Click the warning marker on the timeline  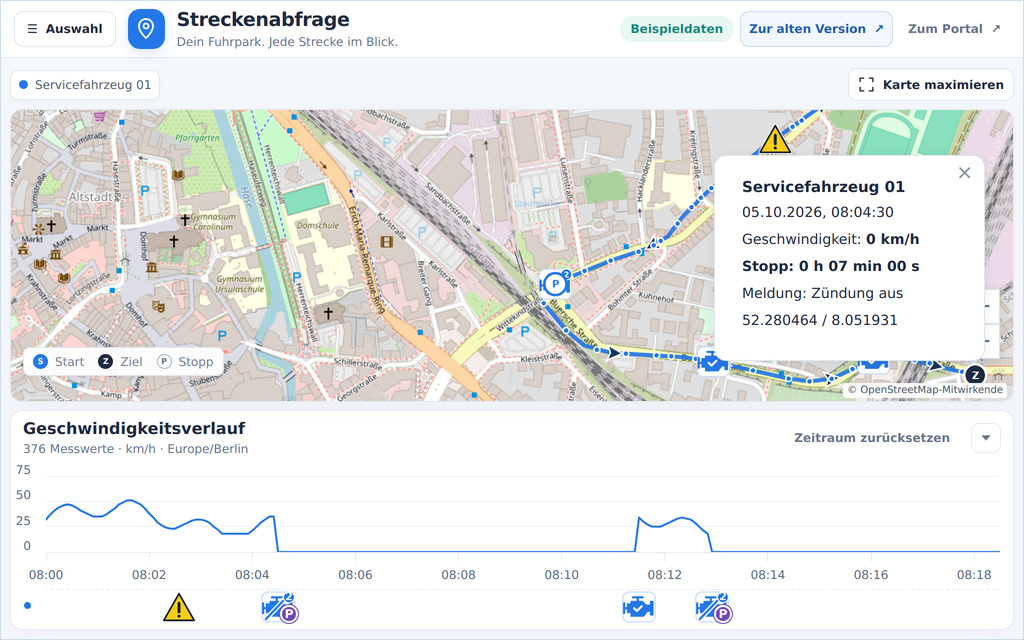click(178, 607)
